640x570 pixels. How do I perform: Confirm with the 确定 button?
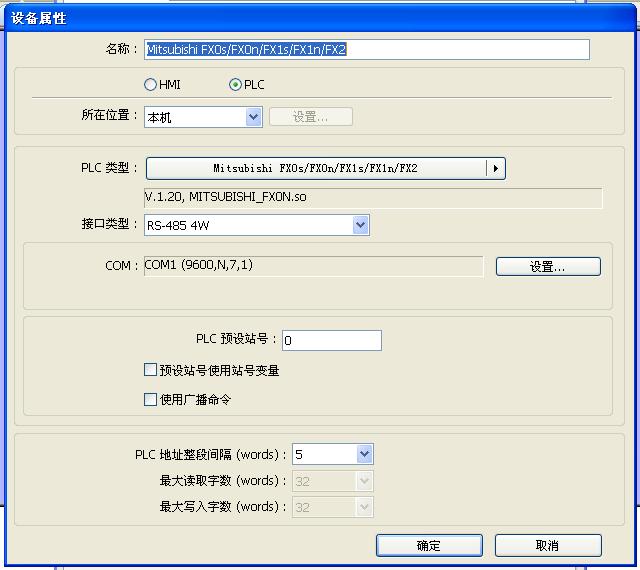428,545
